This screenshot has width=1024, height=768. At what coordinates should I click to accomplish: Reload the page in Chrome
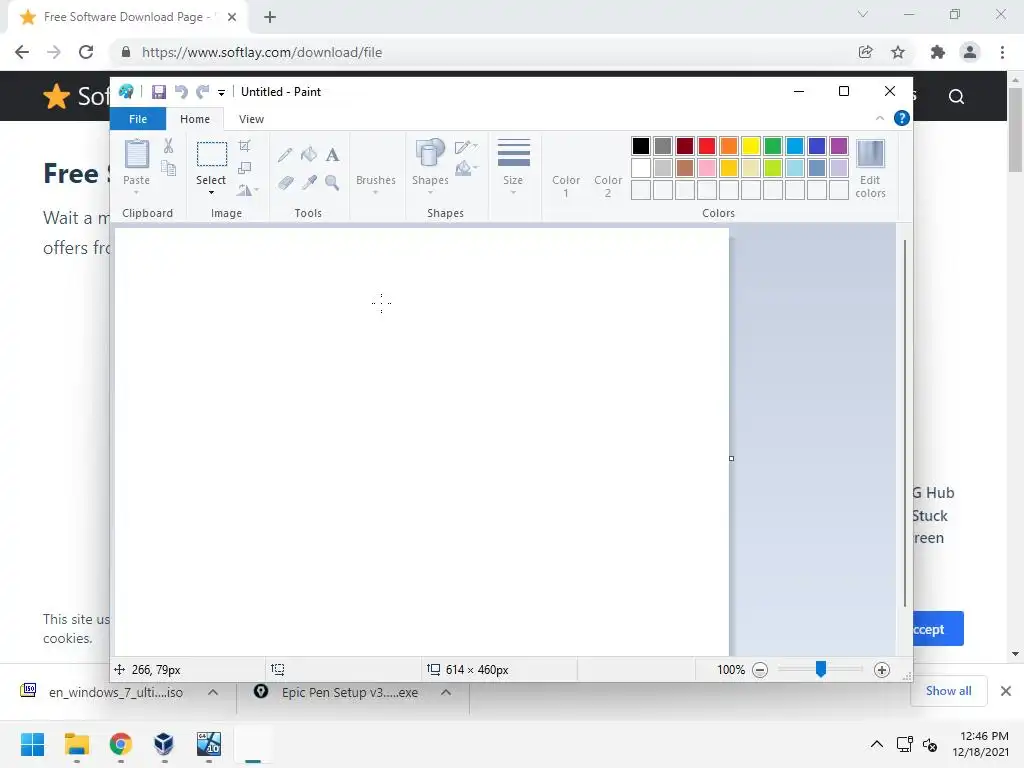86,52
